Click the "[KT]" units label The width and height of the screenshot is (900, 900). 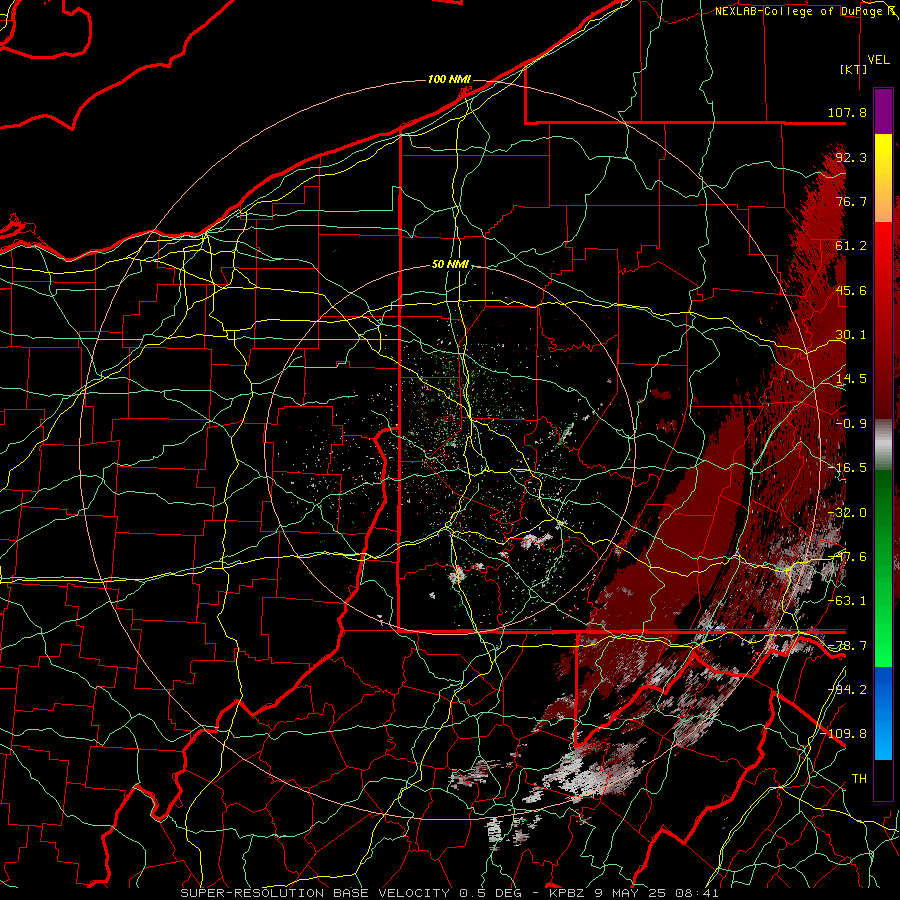coord(854,69)
